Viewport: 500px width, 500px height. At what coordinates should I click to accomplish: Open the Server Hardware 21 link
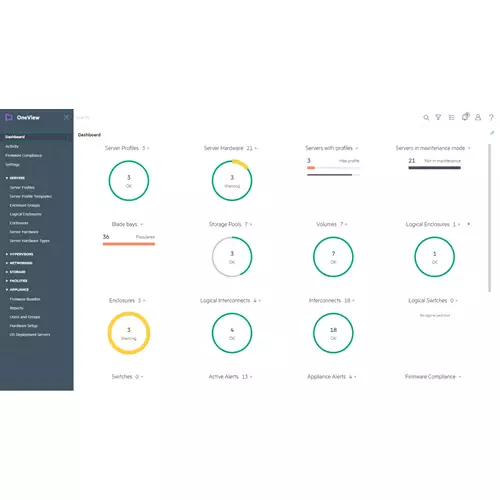[230, 148]
